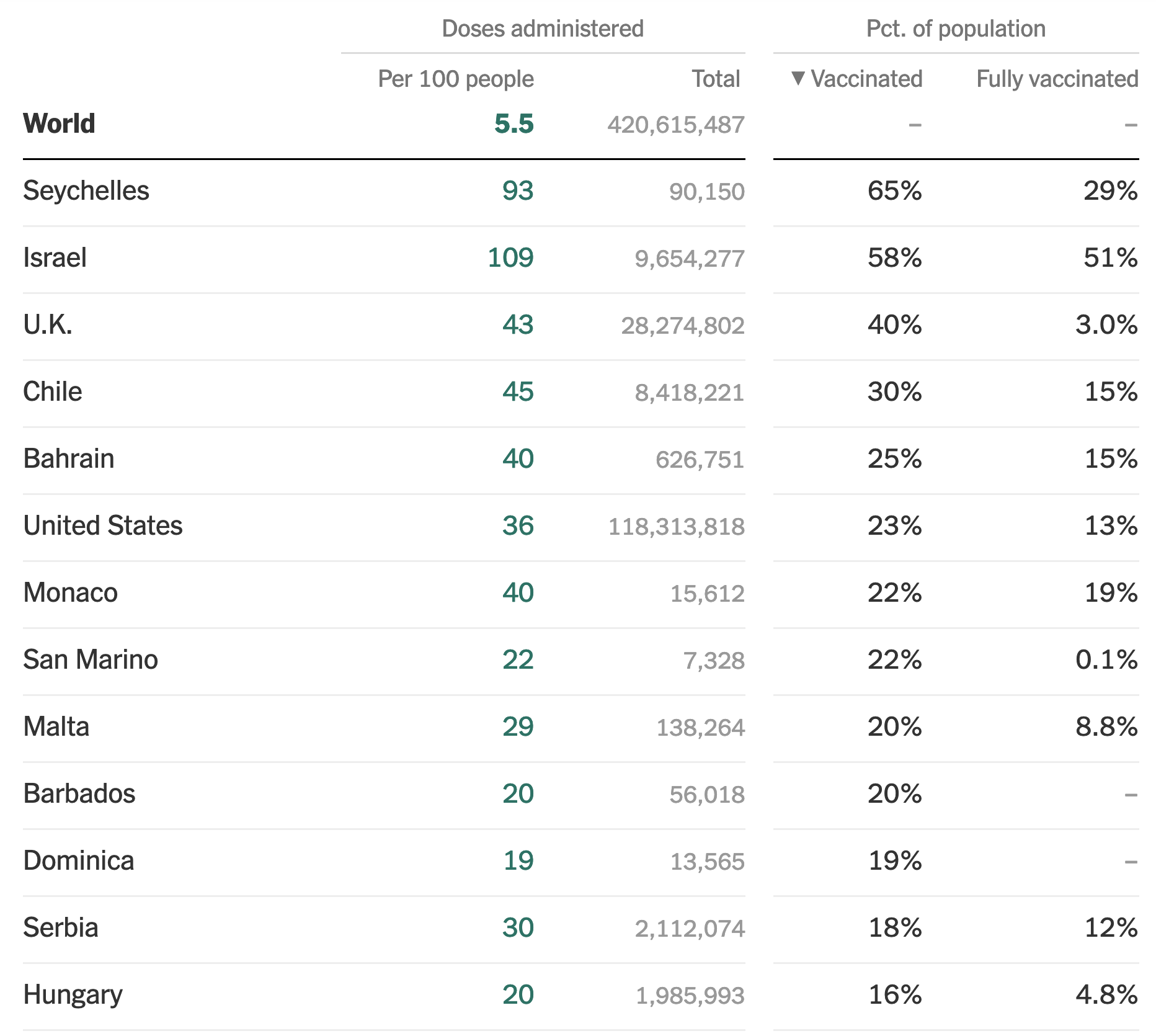The image size is (1156, 1036).
Task: Click Serbia country name
Action: coord(61,927)
